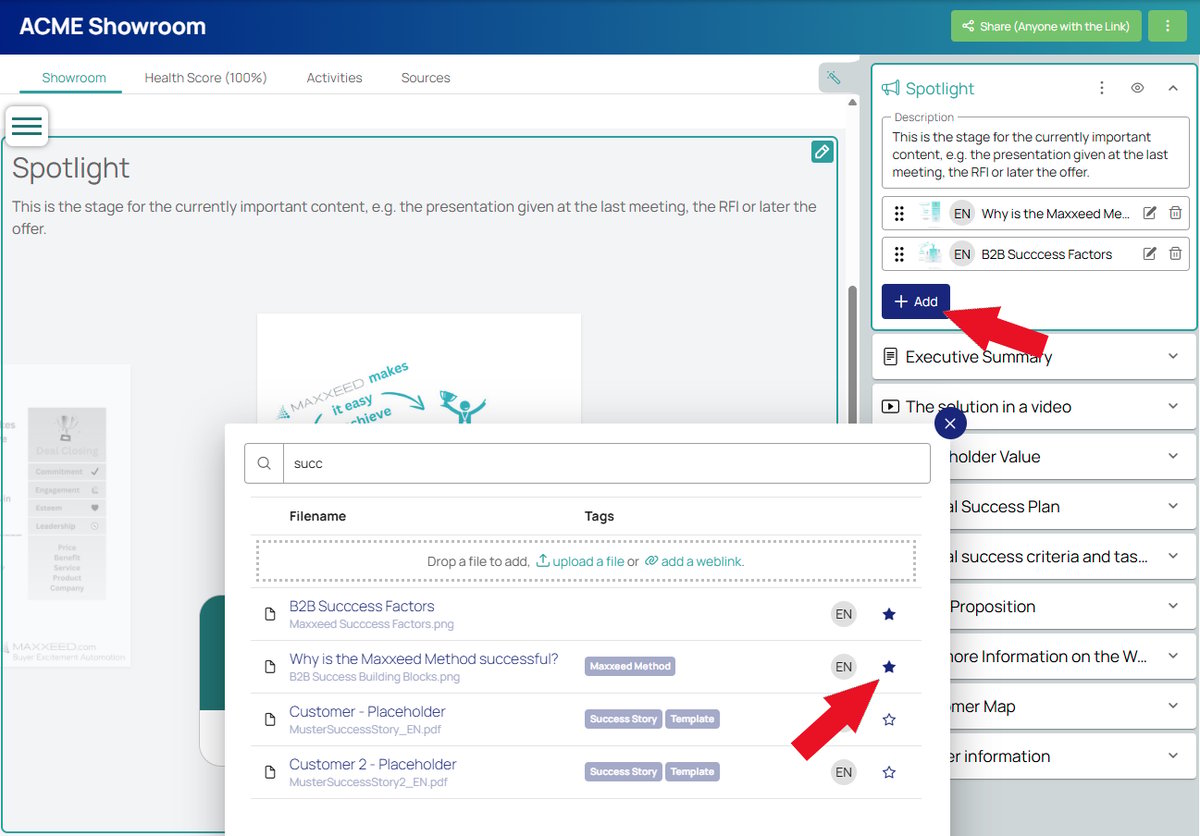Switch to the Activities tab
Image resolution: width=1200 pixels, height=836 pixels.
pyautogui.click(x=334, y=77)
